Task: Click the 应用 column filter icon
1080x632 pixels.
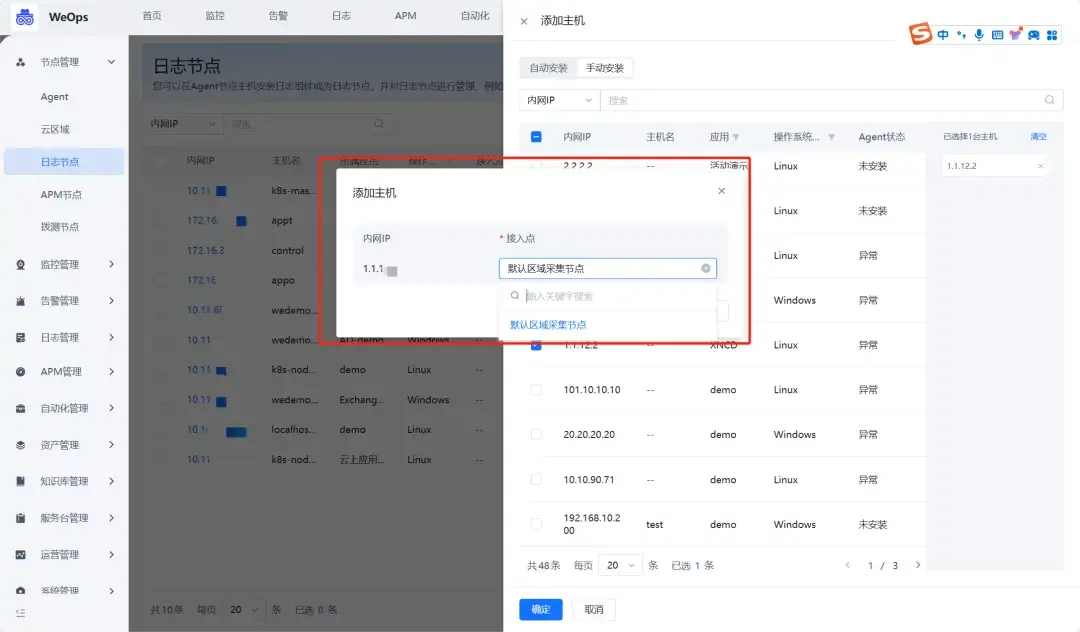Action: pyautogui.click(x=736, y=137)
